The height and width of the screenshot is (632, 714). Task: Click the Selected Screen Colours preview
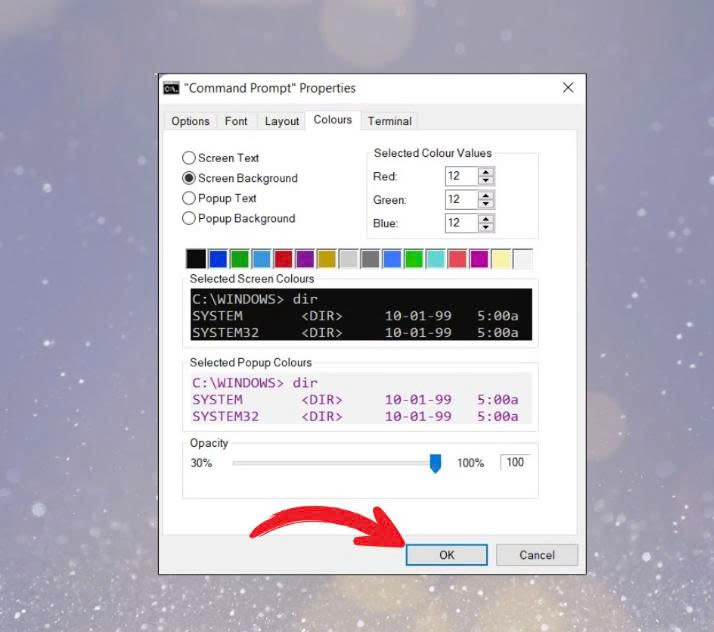361,315
